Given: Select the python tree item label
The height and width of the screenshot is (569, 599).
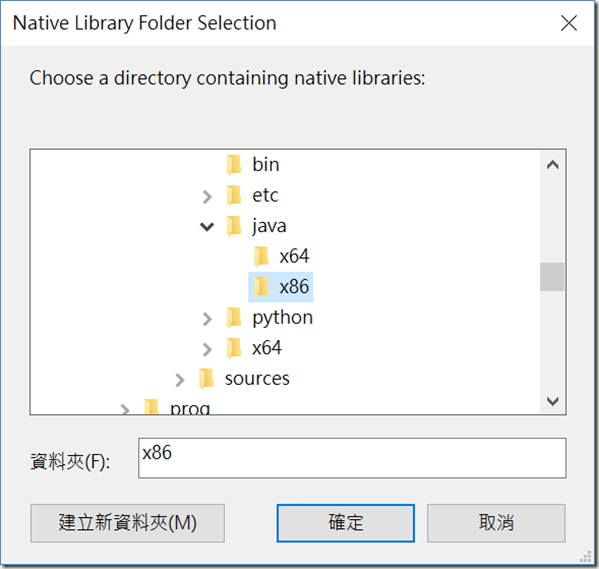Looking at the screenshot, I should 283,318.
